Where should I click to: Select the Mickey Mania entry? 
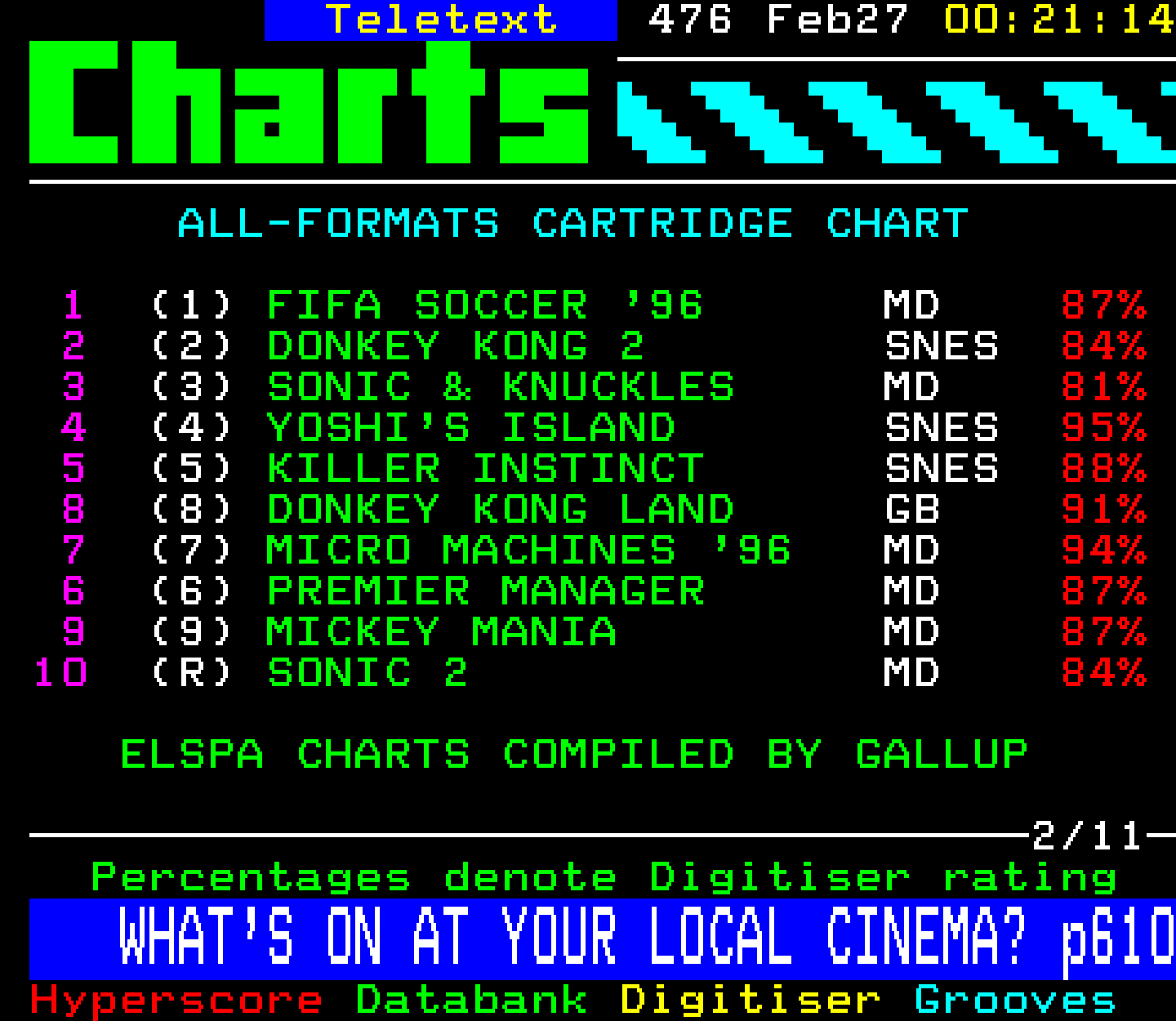441,632
